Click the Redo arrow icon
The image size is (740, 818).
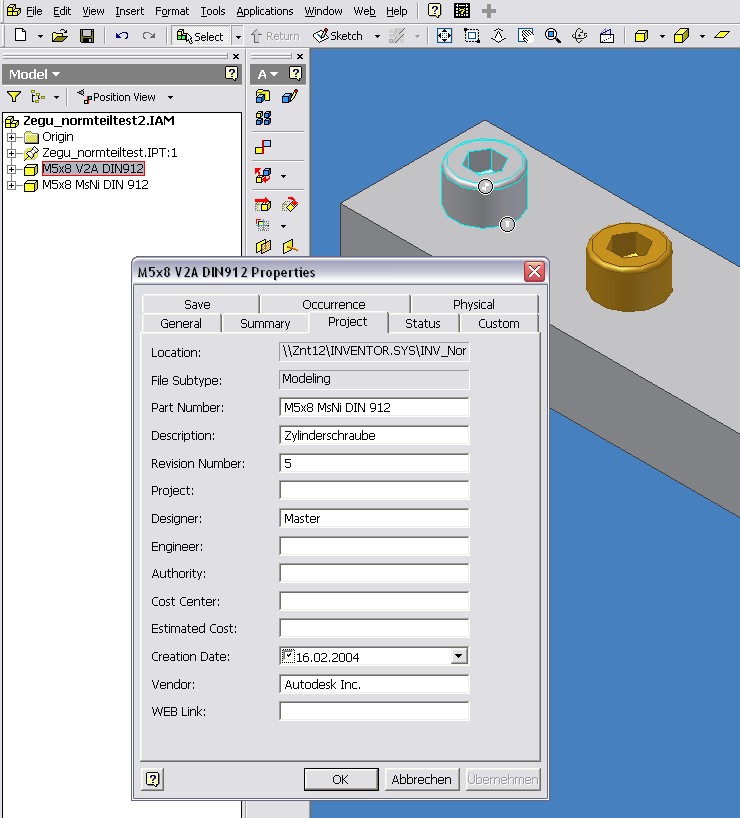click(149, 36)
